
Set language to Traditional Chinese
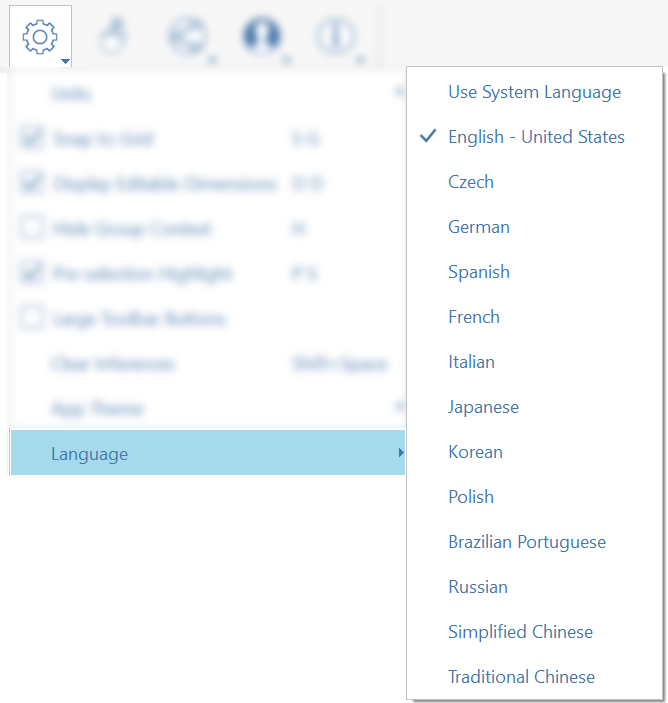[x=521, y=677]
